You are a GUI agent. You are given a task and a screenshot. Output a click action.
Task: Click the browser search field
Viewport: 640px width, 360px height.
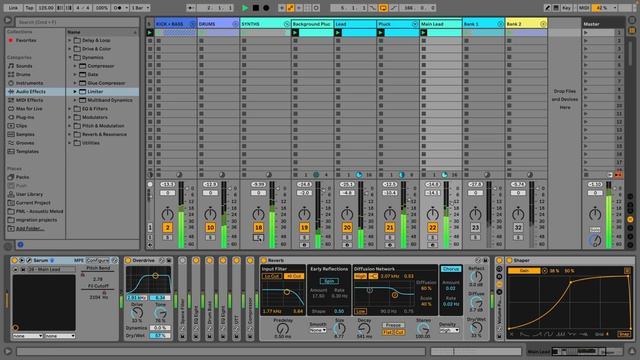tap(78, 22)
